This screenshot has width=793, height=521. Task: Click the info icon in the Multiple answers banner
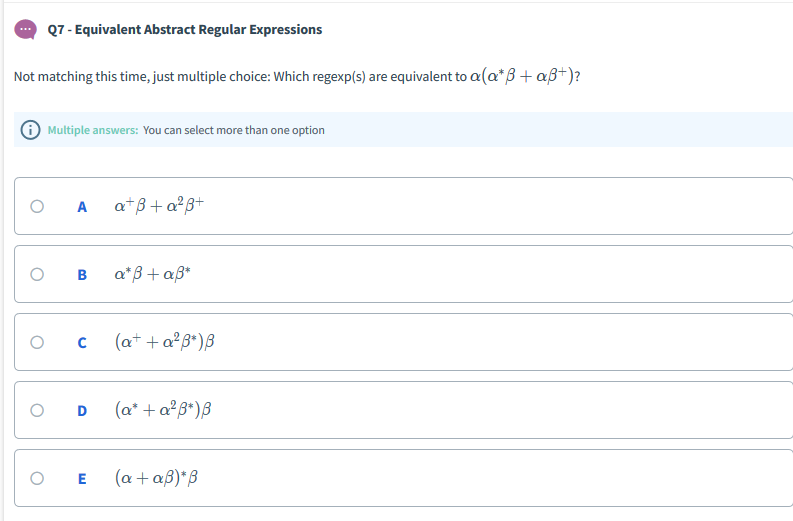[31, 130]
